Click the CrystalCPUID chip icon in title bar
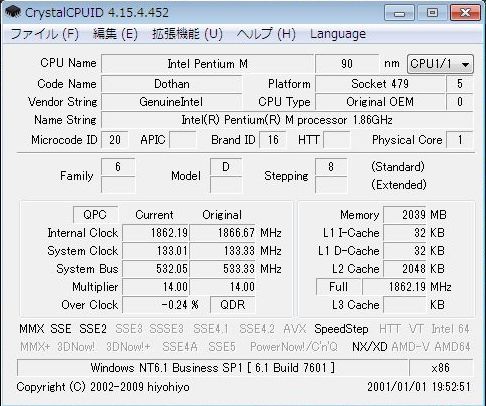 [x=13, y=13]
